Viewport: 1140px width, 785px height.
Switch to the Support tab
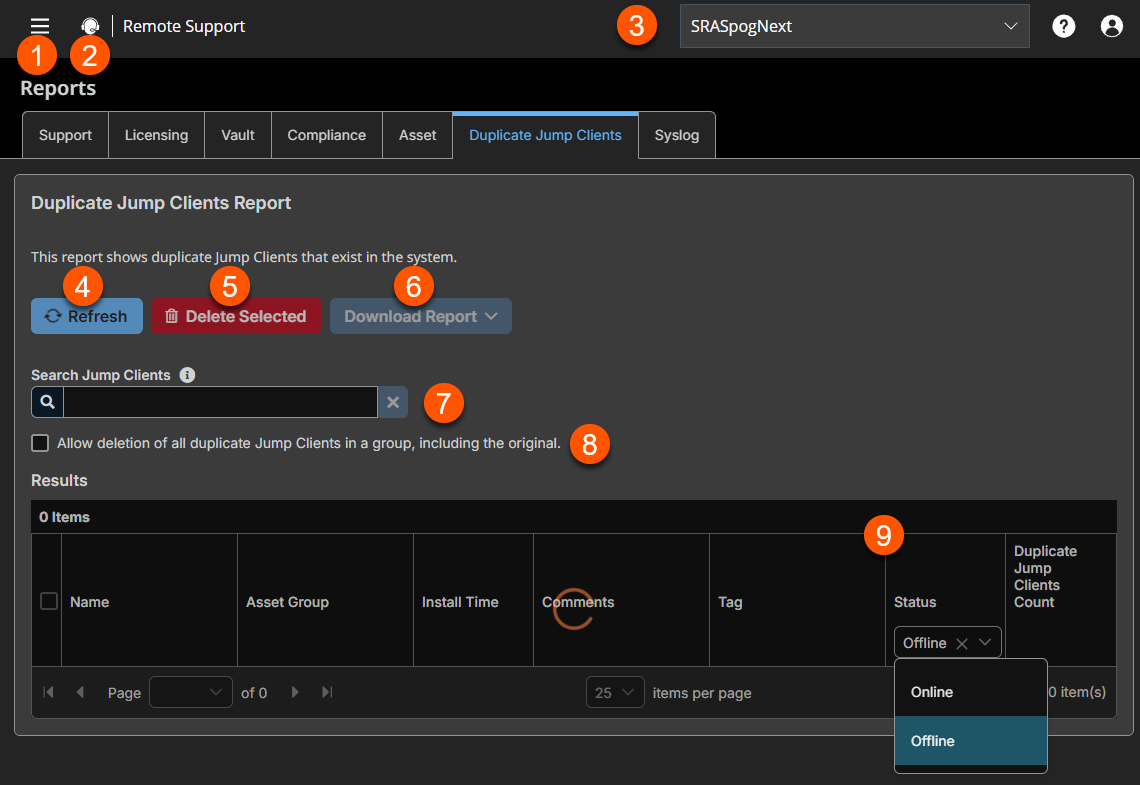(x=65, y=135)
